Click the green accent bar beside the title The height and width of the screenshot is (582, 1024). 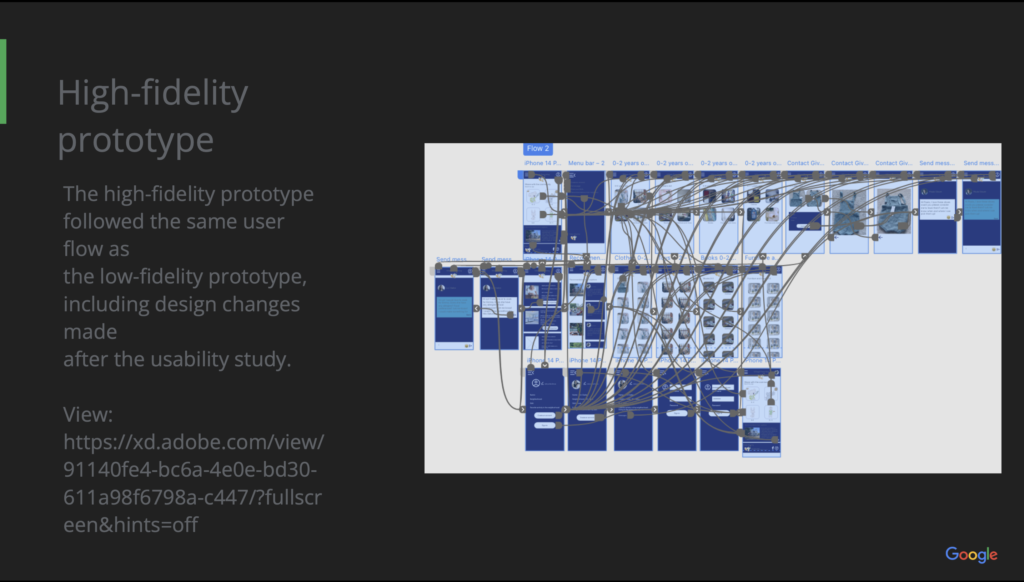pos(3,81)
